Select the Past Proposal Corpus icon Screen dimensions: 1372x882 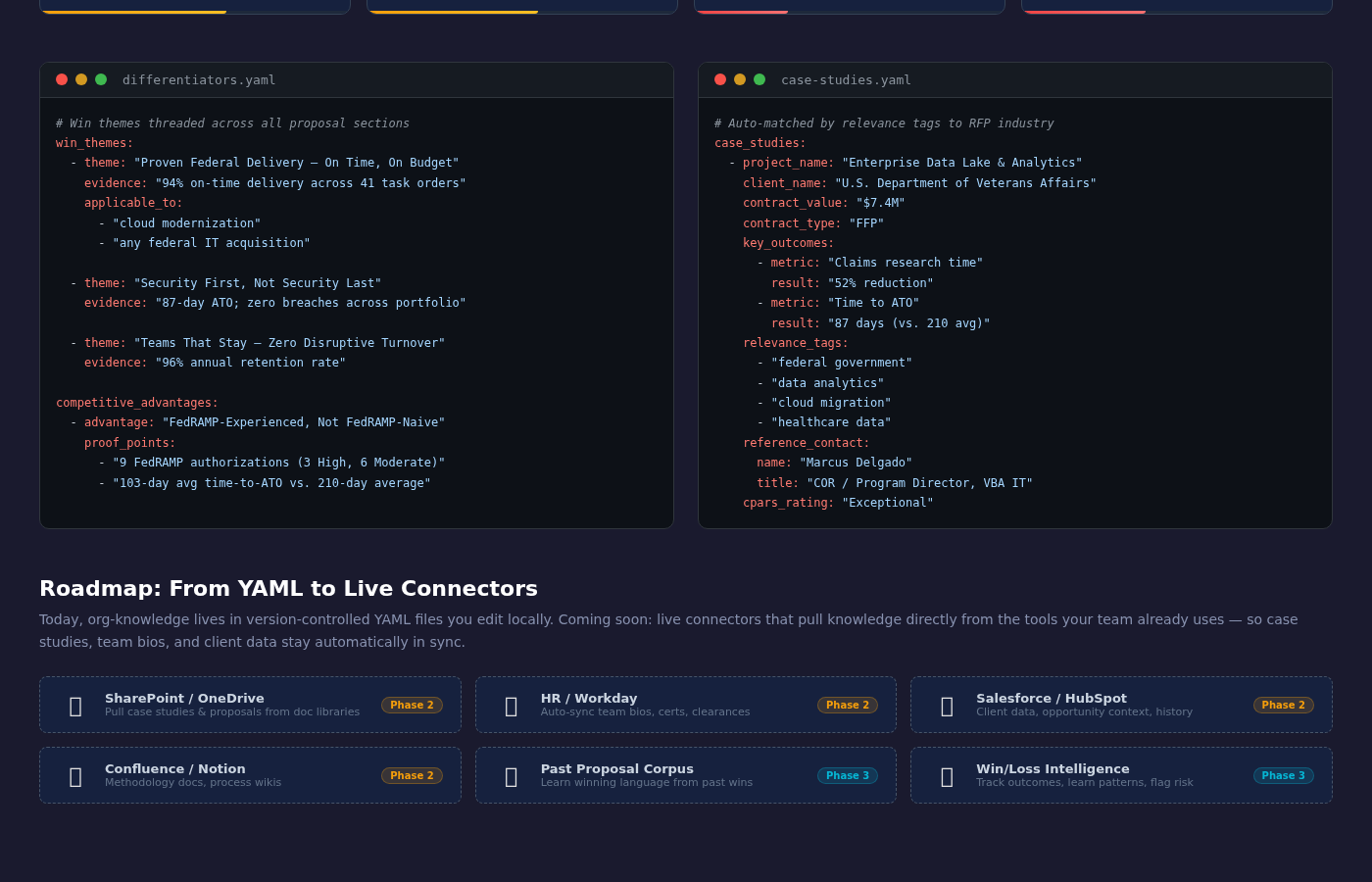(x=511, y=775)
